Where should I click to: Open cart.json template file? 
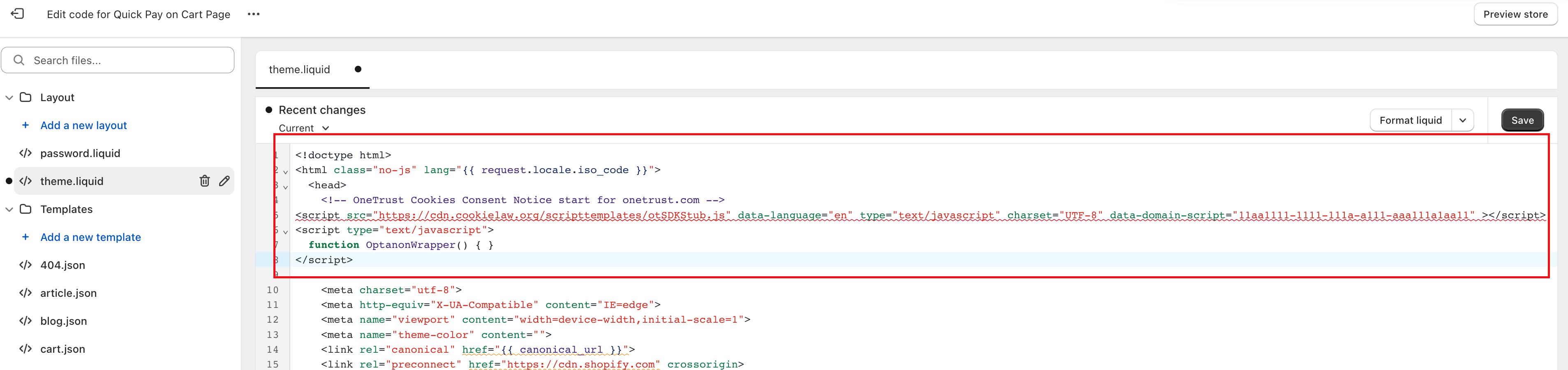pyautogui.click(x=63, y=349)
